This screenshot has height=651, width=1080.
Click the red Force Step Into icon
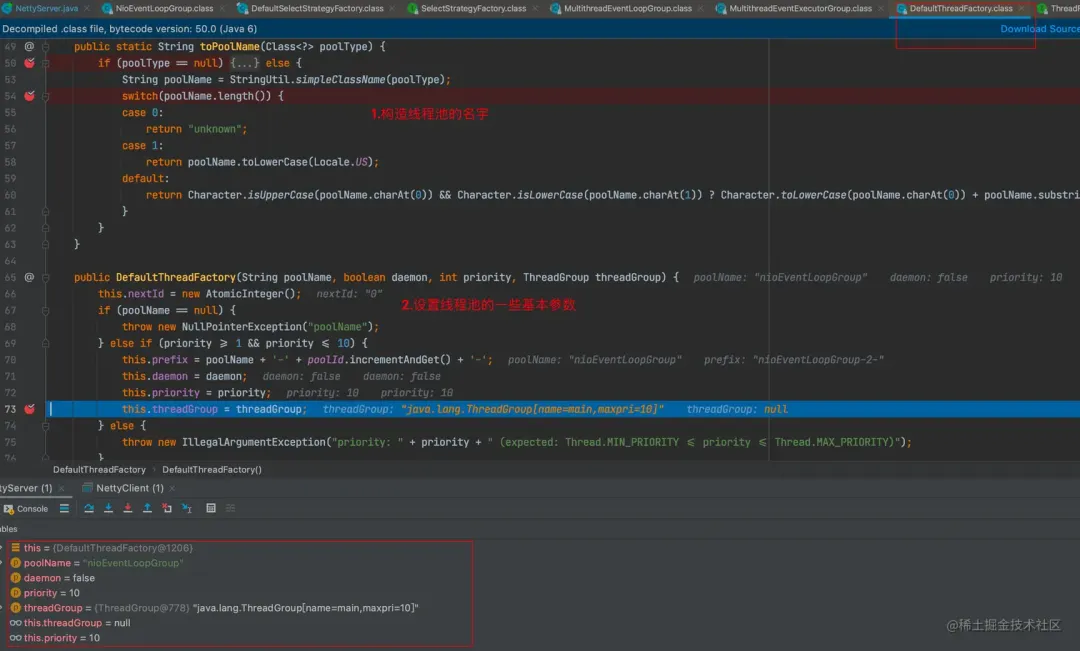pos(127,508)
